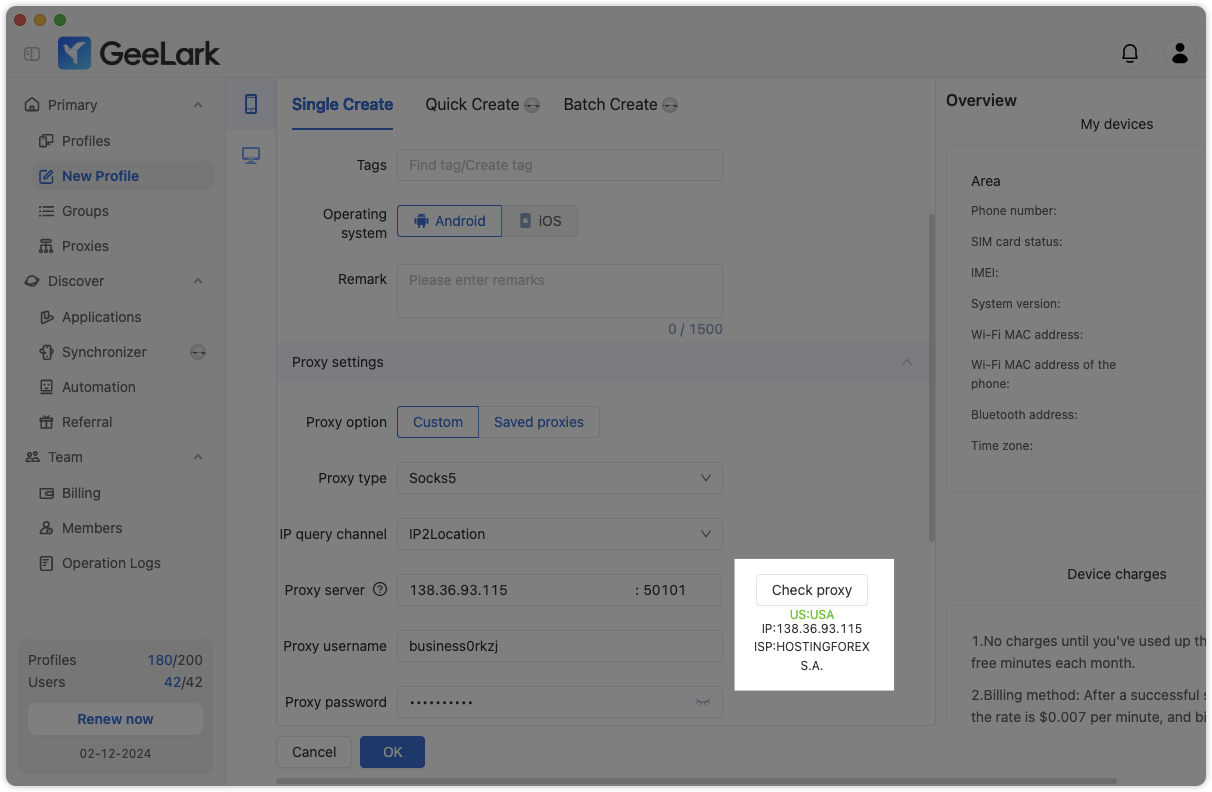
Task: Click the Proxy password field
Action: pos(559,702)
